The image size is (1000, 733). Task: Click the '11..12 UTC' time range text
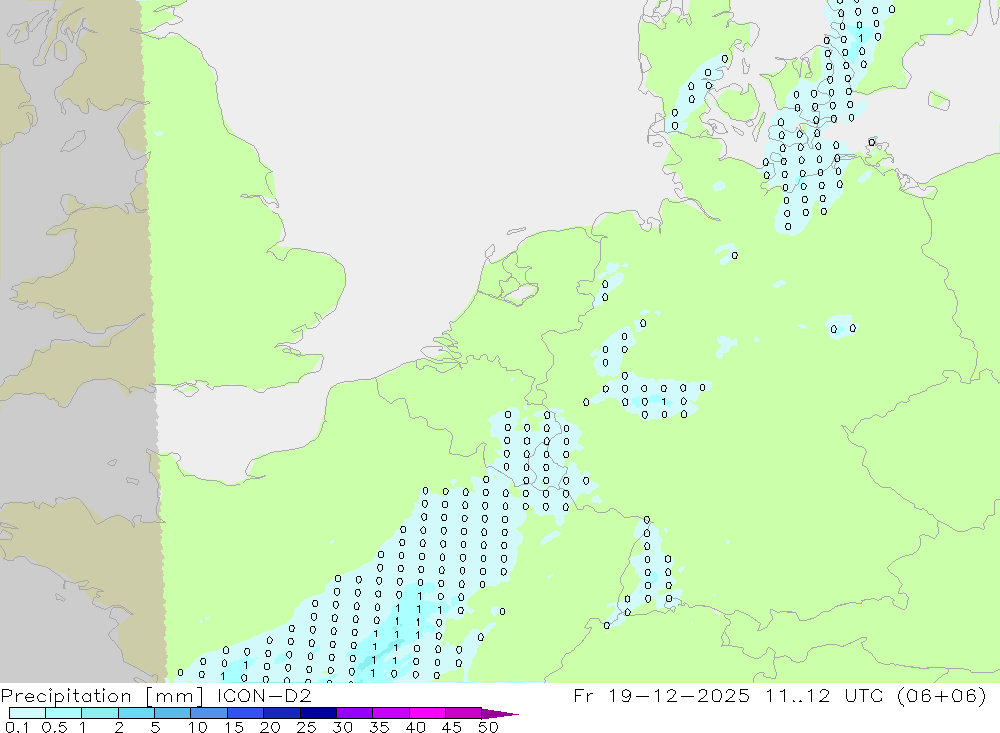tap(824, 695)
